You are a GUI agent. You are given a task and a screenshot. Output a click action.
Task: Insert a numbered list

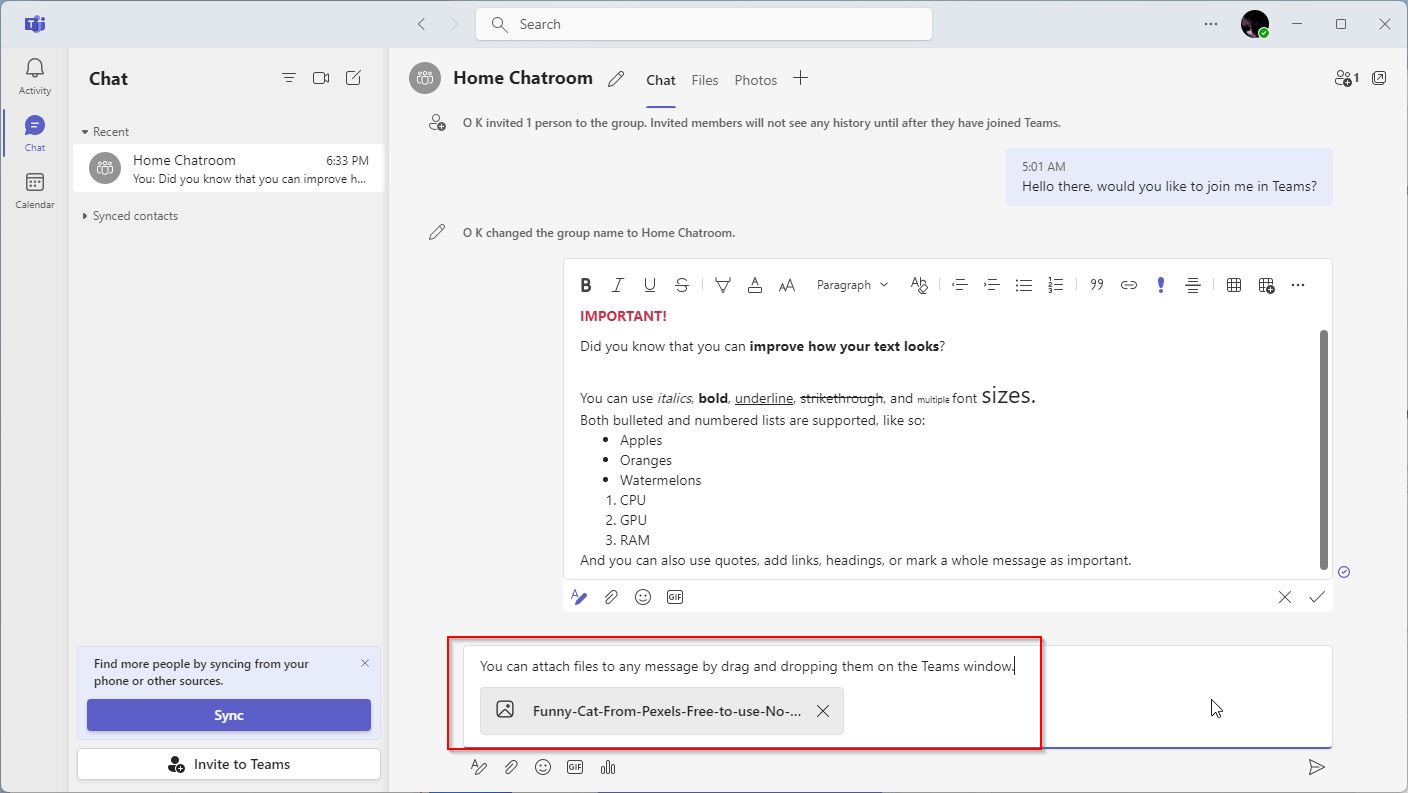coord(1056,285)
